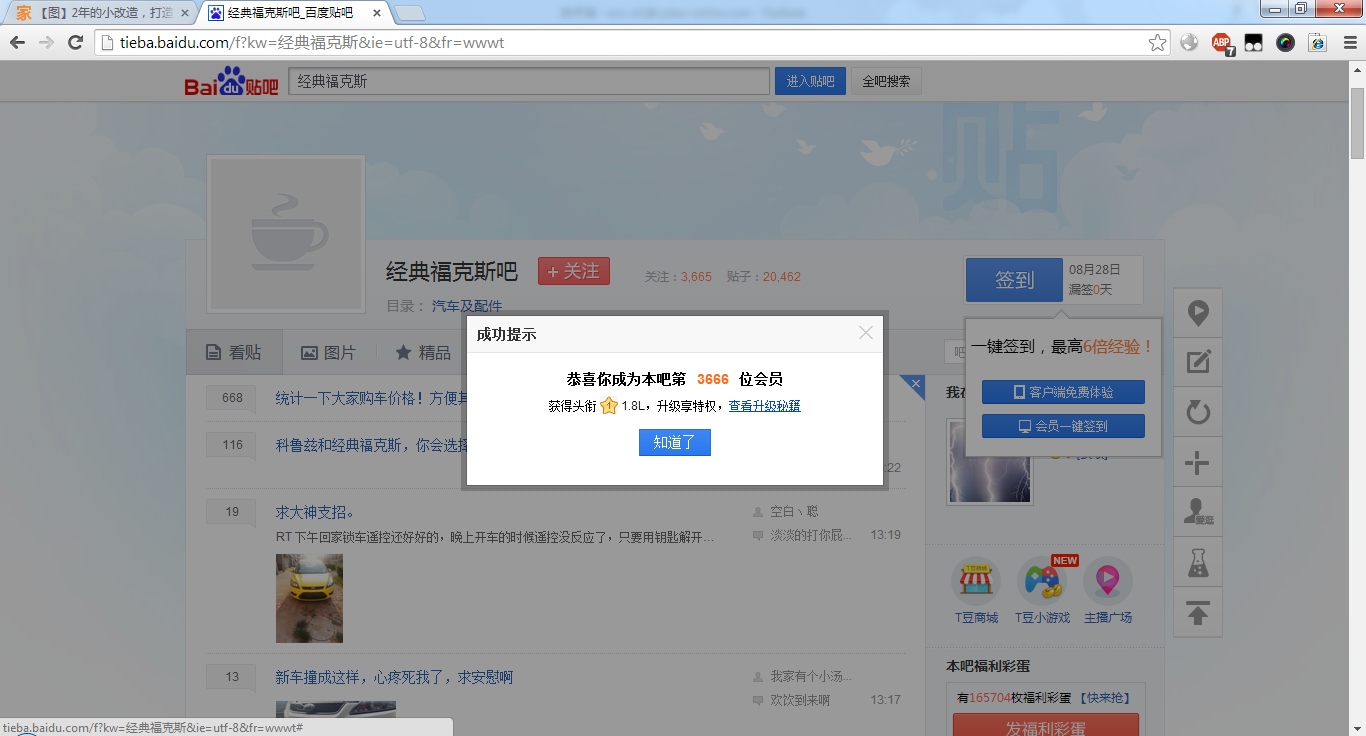This screenshot has height=736, width=1366.
Task: Click the browser forward arrow
Action: [x=46, y=42]
